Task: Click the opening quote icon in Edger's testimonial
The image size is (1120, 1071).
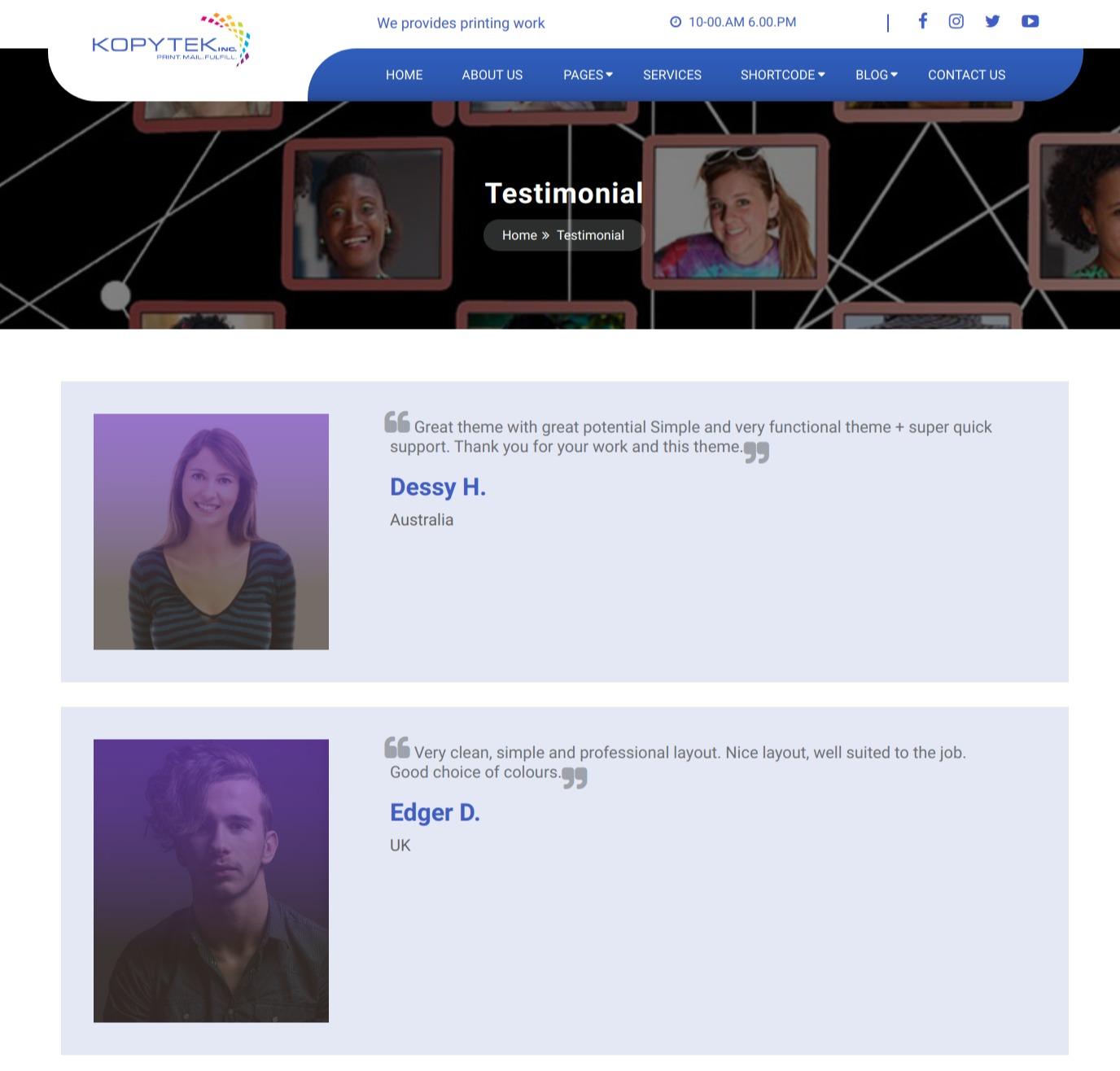Action: (397, 747)
